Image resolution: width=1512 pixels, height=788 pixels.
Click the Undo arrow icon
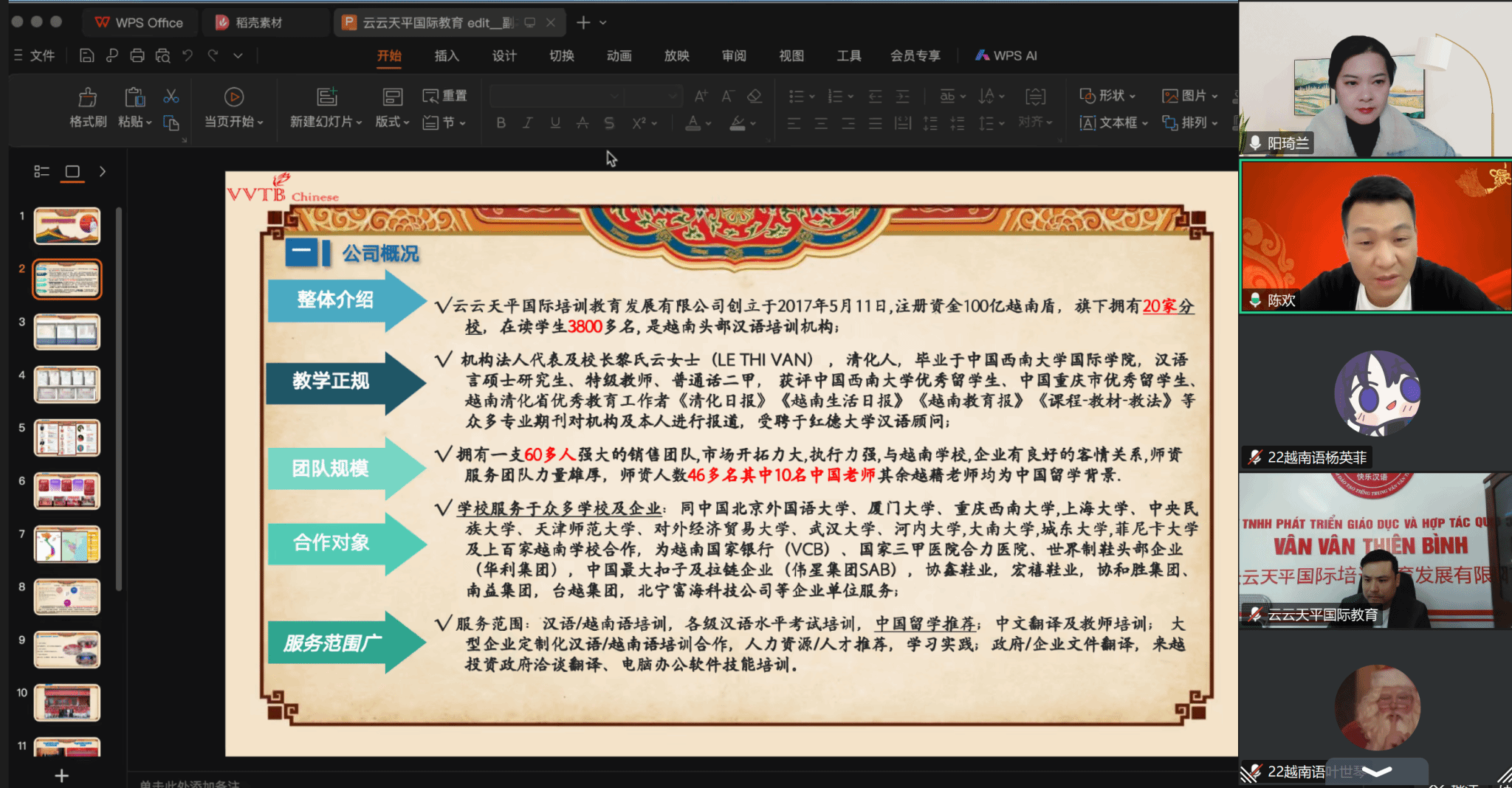click(188, 55)
